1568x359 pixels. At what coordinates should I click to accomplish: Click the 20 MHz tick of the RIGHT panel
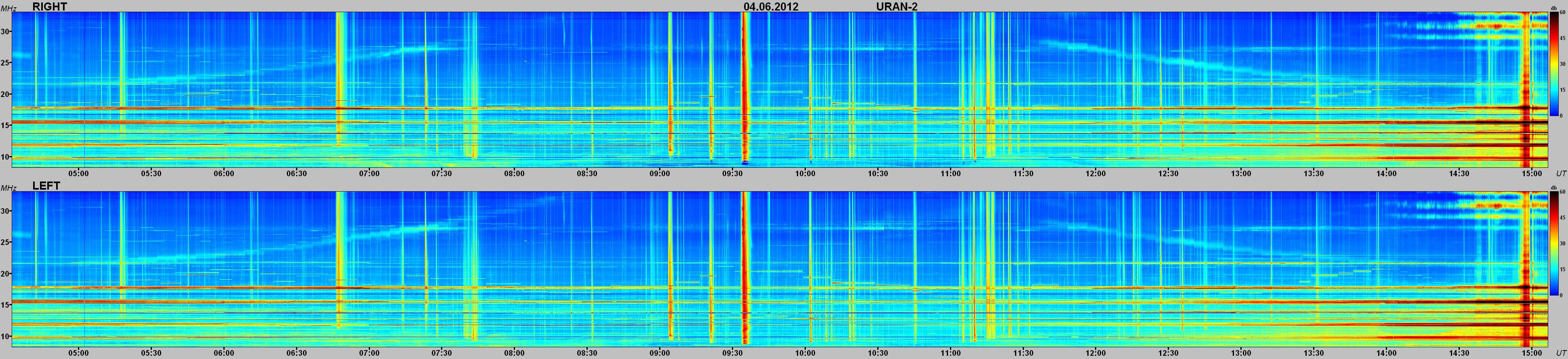[x=6, y=95]
